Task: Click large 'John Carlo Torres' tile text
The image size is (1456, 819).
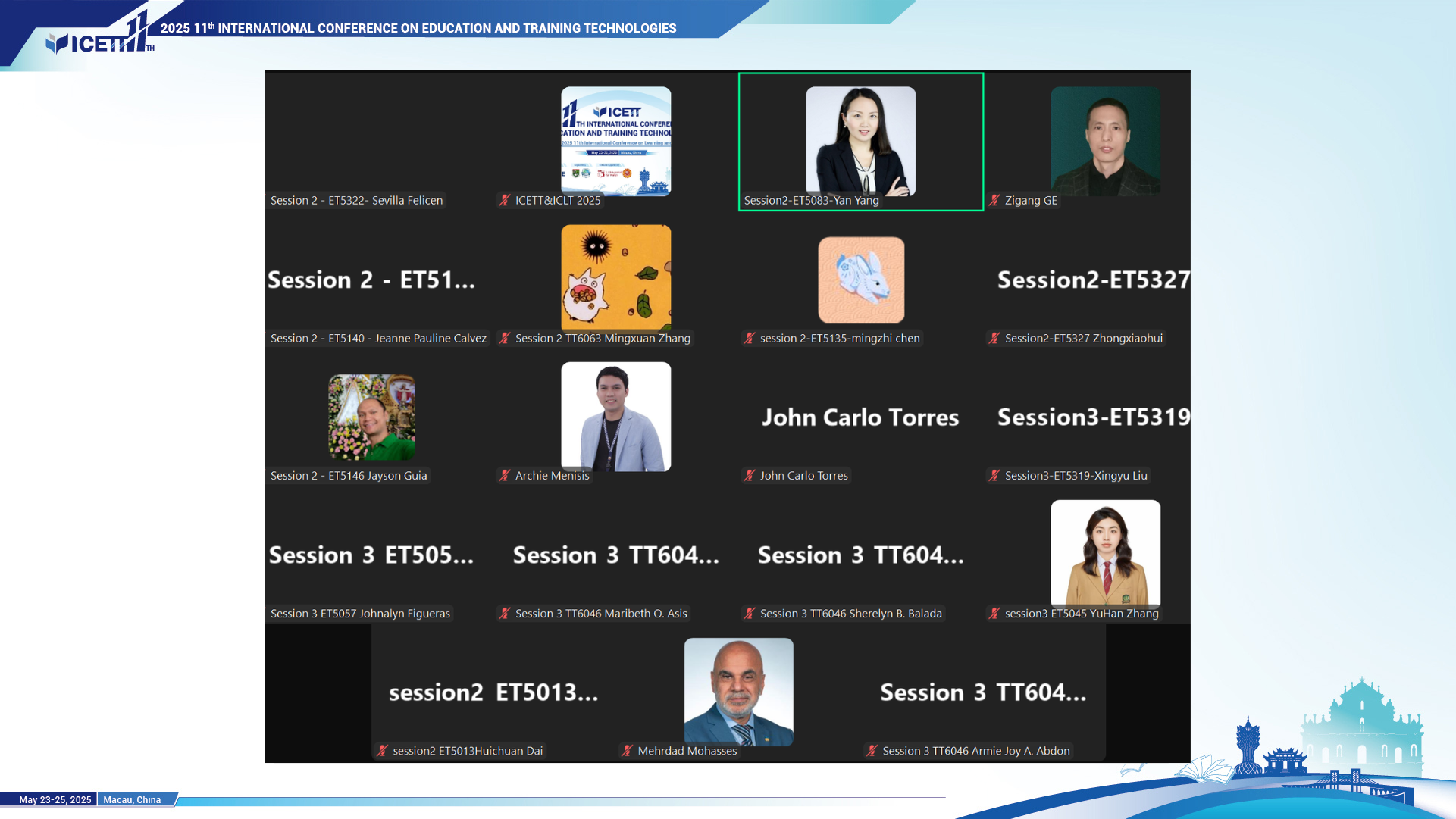Action: coord(860,417)
